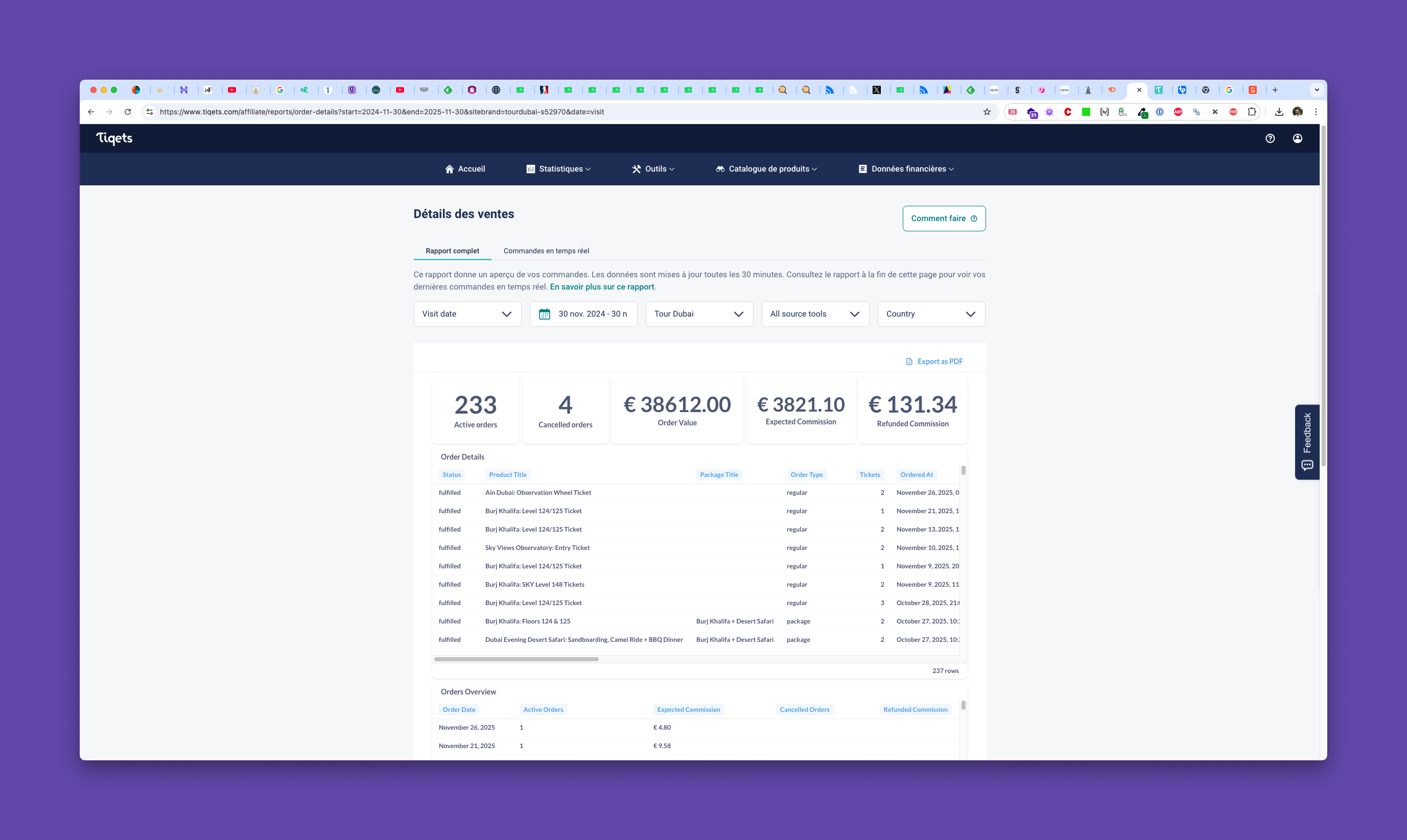Image resolution: width=1407 pixels, height=840 pixels.
Task: Reload the page with refresh icon
Action: click(x=128, y=112)
